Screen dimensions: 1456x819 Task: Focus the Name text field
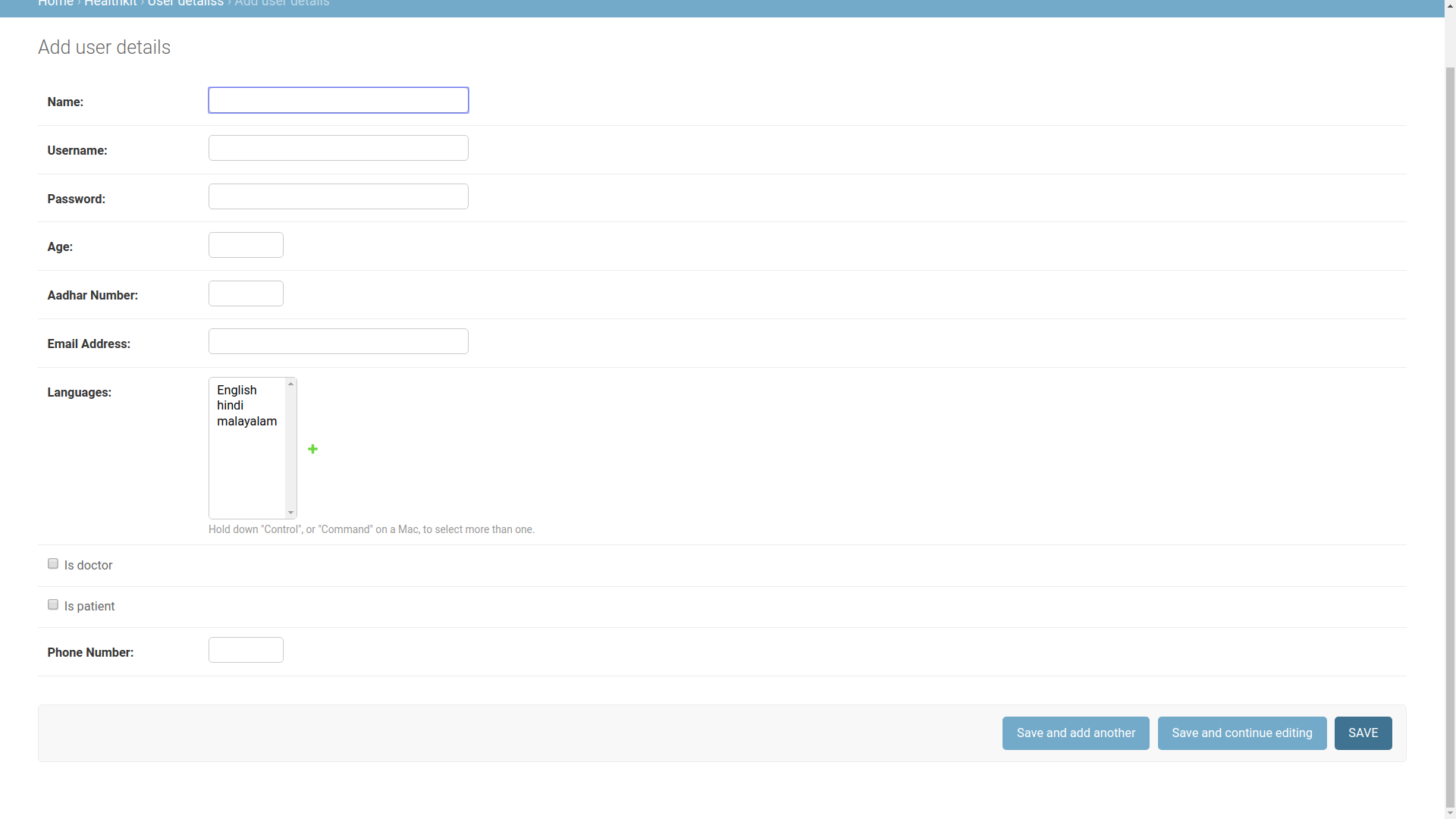(x=338, y=100)
